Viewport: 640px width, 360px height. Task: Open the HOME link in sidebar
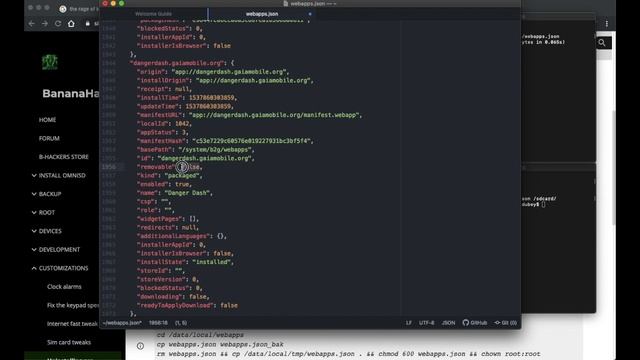[47, 120]
